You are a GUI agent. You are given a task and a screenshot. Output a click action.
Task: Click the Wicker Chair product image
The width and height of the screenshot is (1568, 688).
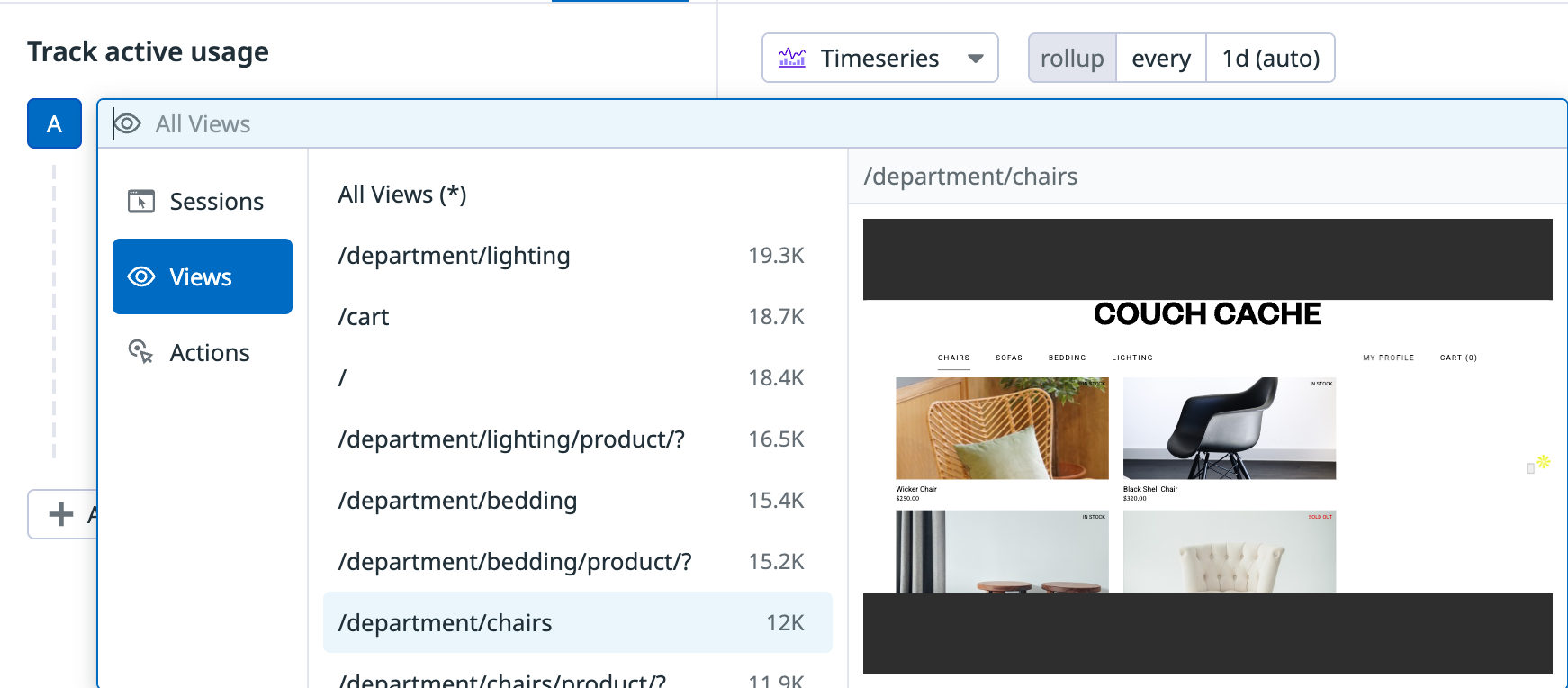point(1002,428)
